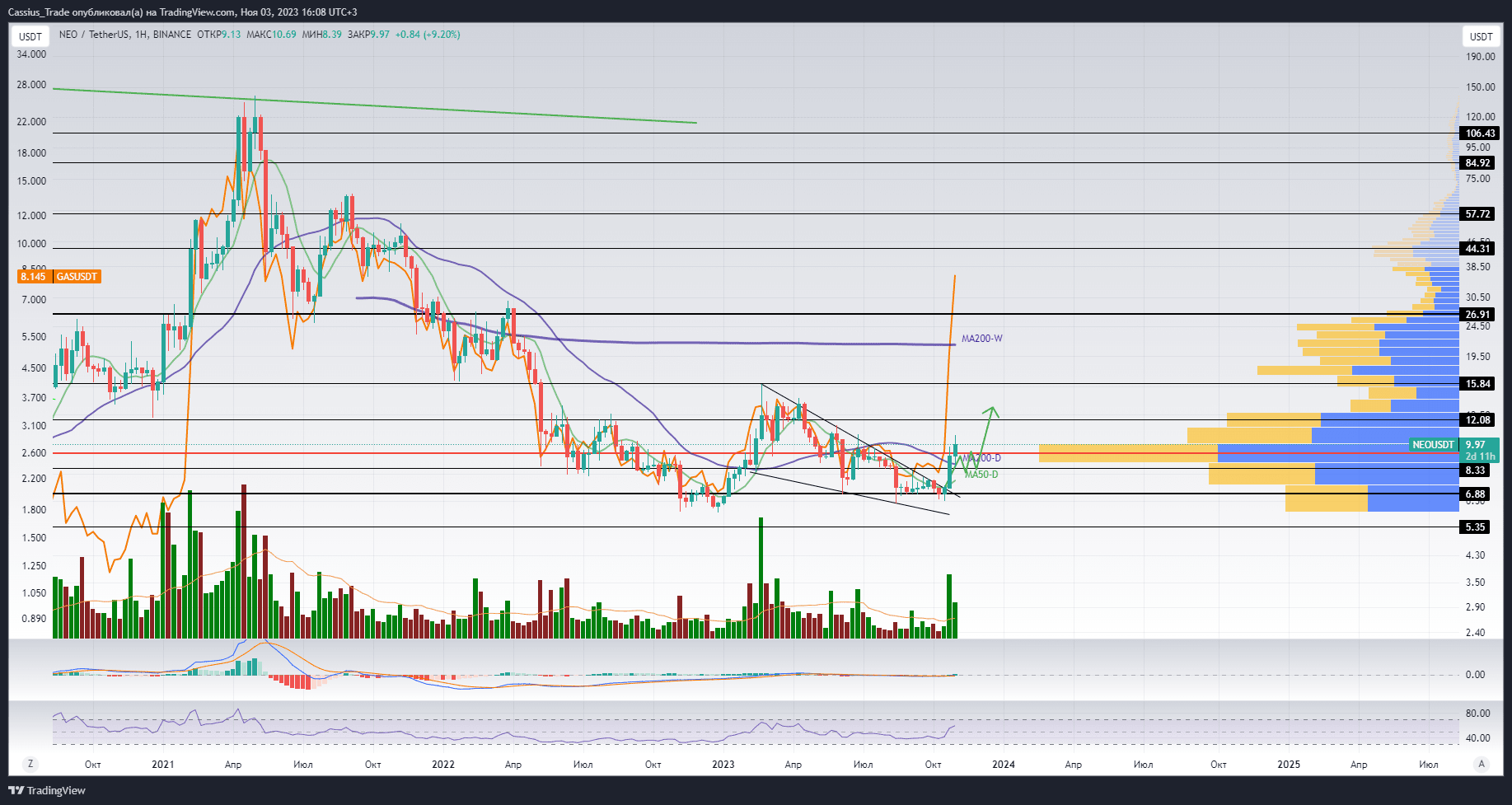The image size is (1512, 805).
Task: Select the descending green trendline at top
Action: [x=375, y=105]
